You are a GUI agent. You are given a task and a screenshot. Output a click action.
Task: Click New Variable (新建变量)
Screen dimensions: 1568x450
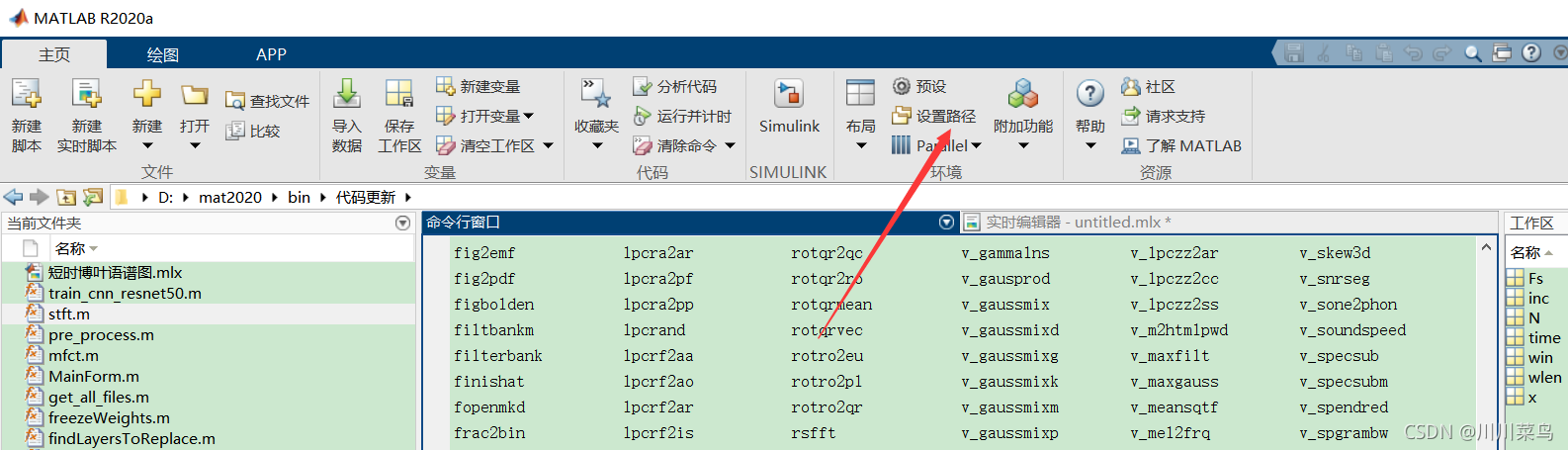[479, 87]
